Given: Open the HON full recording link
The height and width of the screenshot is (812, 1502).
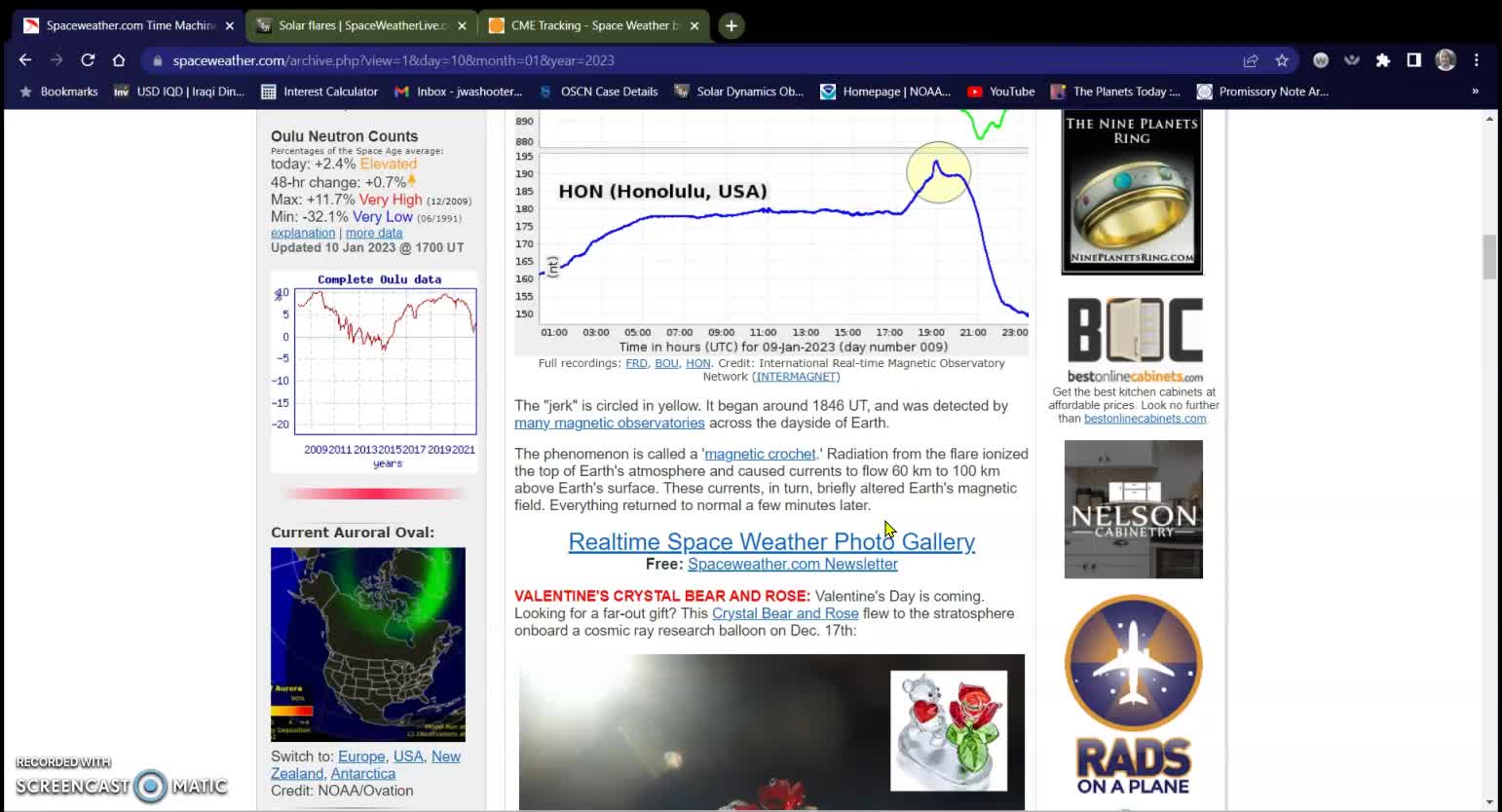Looking at the screenshot, I should click(x=698, y=363).
